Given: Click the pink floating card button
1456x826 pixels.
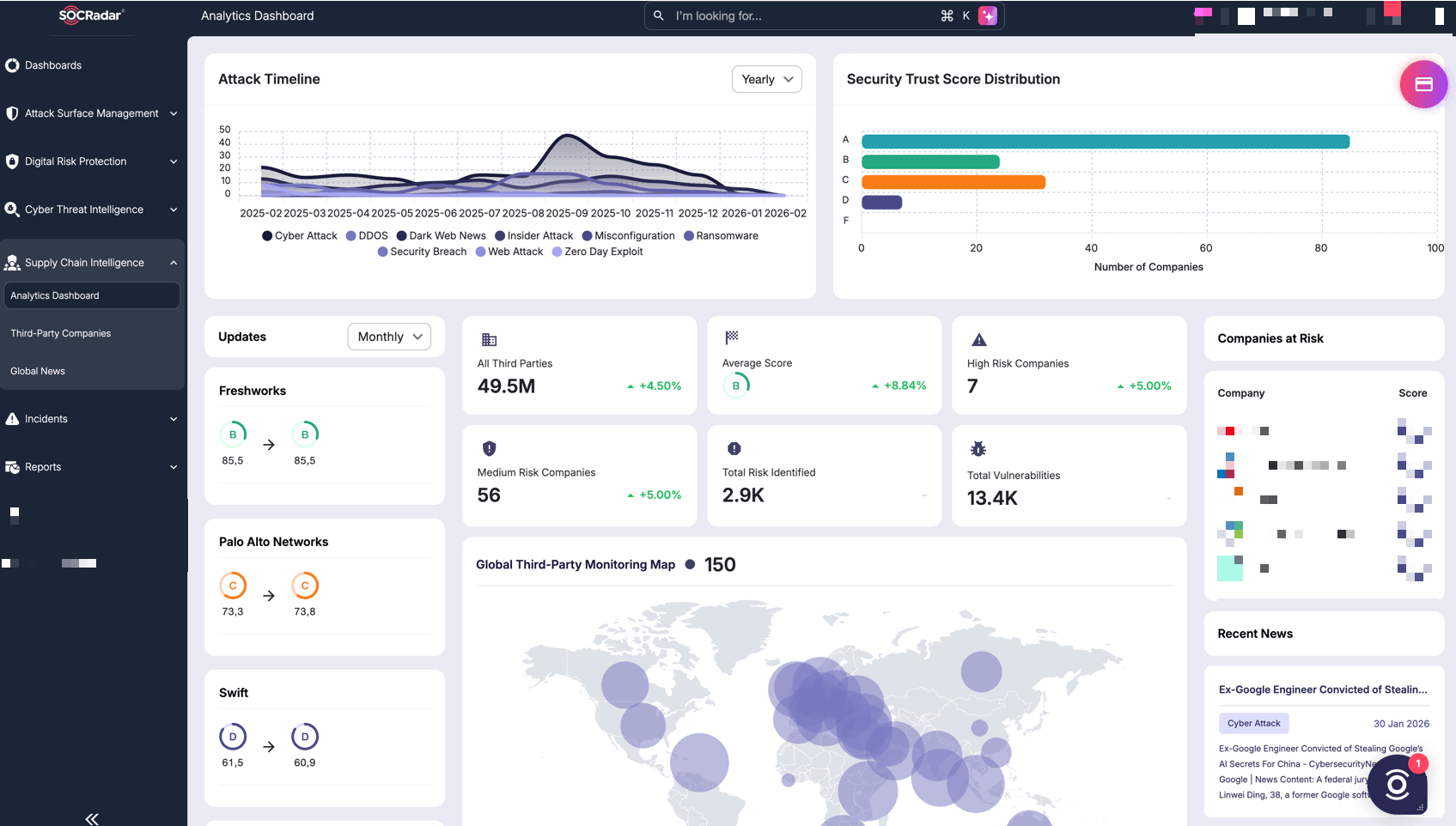Looking at the screenshot, I should point(1423,84).
